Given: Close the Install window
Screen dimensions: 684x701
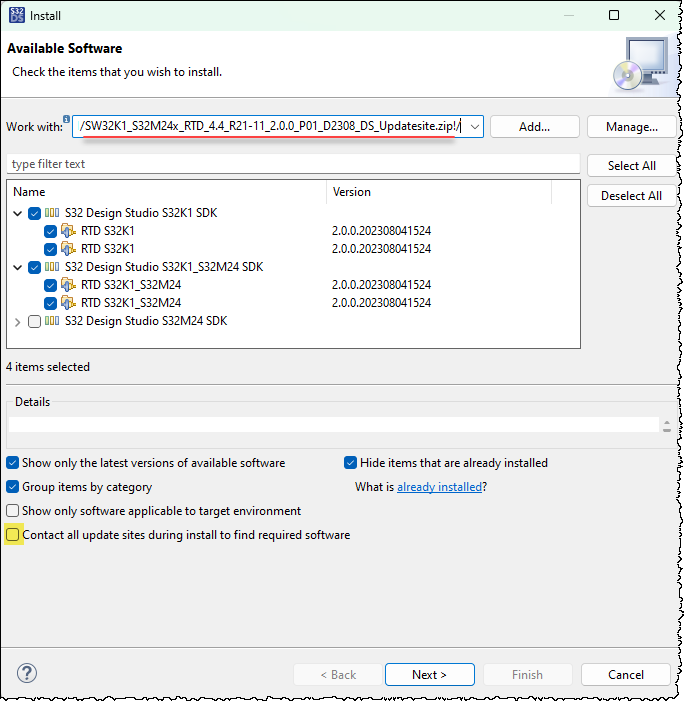Looking at the screenshot, I should 660,15.
